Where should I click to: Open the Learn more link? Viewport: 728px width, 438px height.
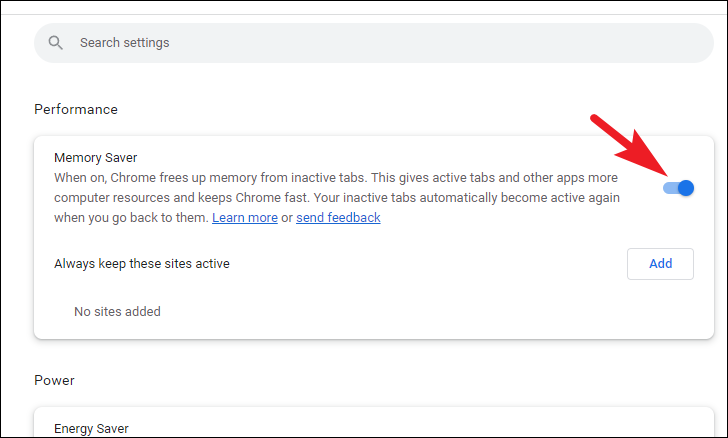tap(244, 217)
